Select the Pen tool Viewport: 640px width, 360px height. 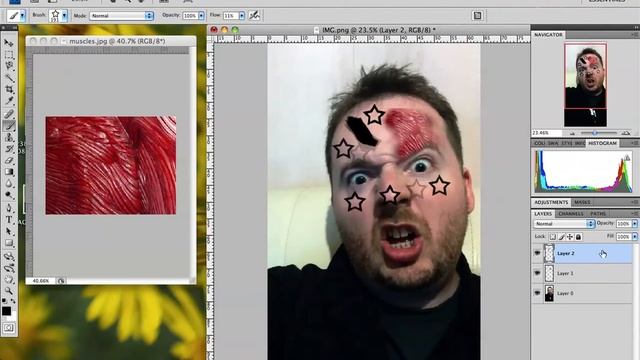pyautogui.click(x=9, y=208)
